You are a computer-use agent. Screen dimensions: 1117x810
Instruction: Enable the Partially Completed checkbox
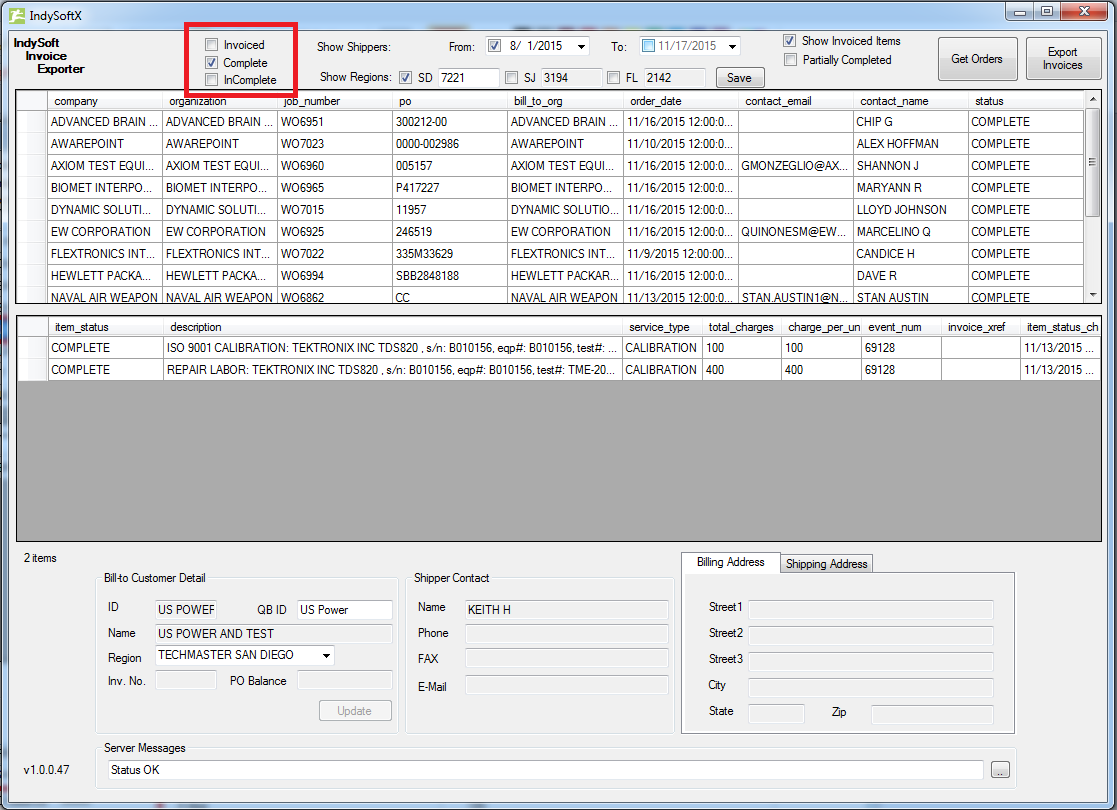pyautogui.click(x=791, y=59)
